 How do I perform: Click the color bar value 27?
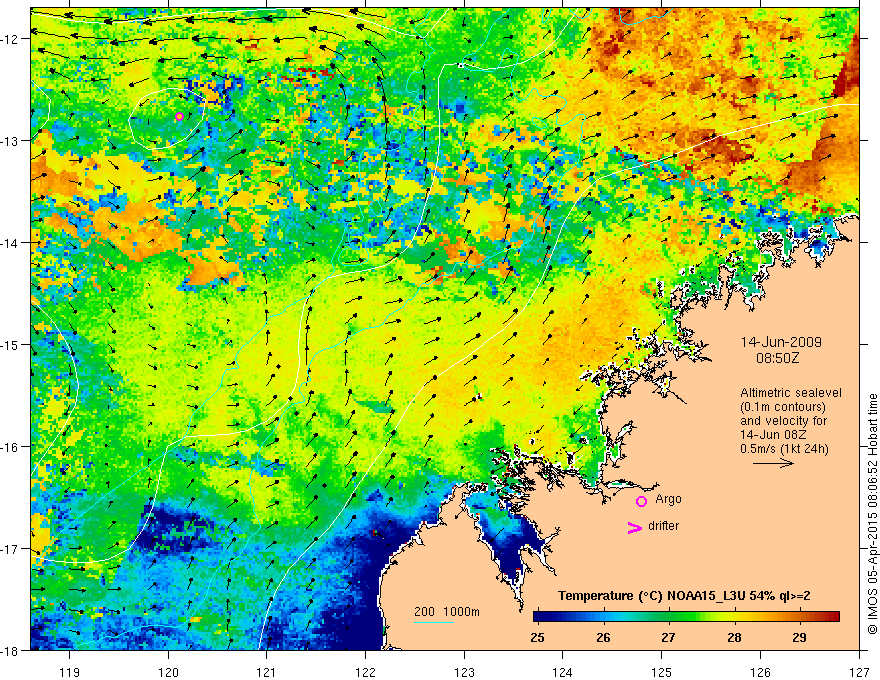[x=668, y=637]
